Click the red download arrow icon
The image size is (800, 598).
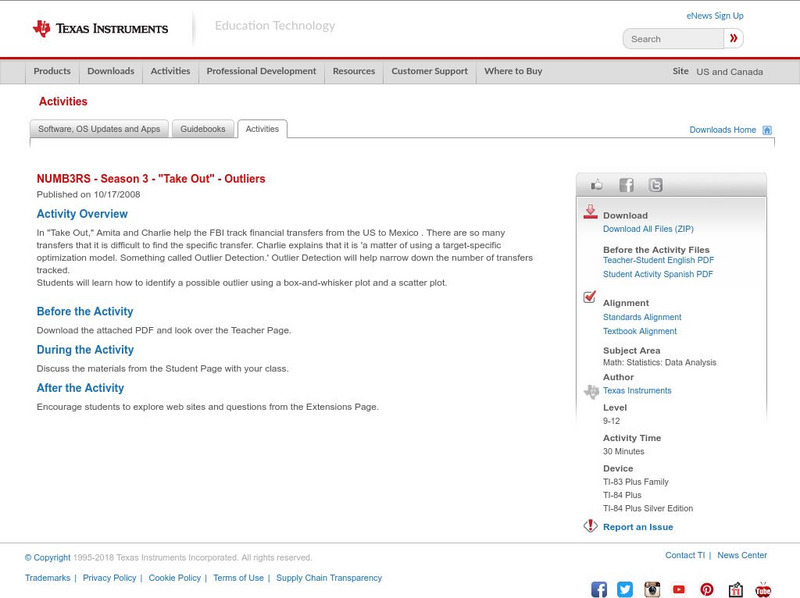tap(590, 212)
